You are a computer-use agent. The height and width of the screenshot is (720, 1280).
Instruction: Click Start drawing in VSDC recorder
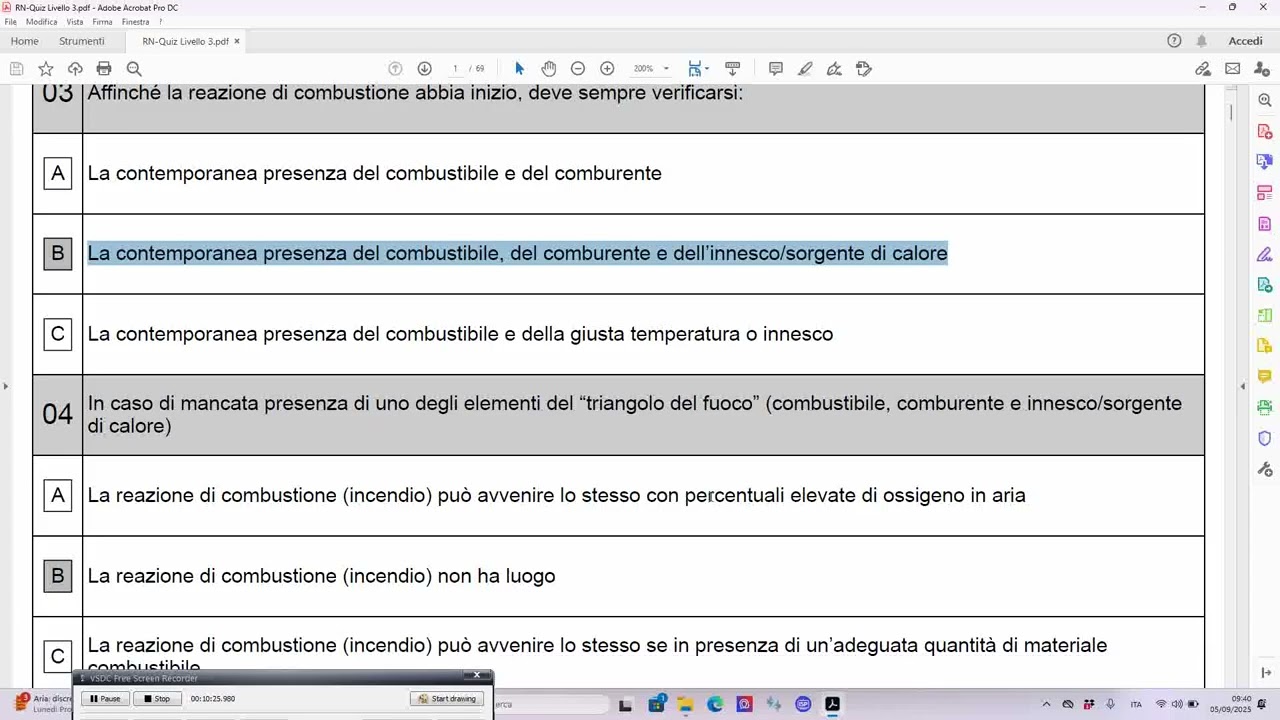(x=447, y=699)
